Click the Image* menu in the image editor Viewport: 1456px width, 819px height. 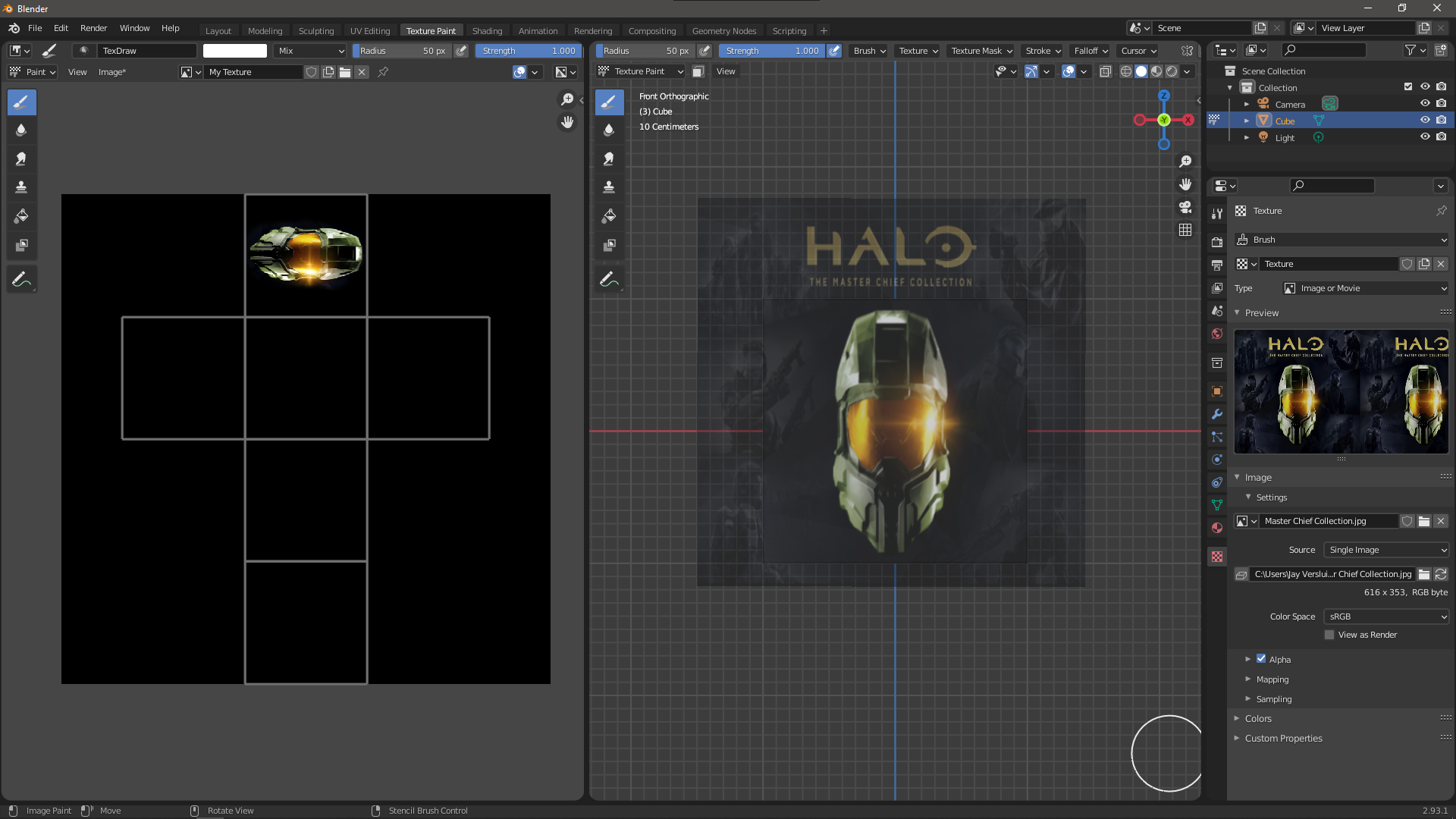click(x=112, y=71)
